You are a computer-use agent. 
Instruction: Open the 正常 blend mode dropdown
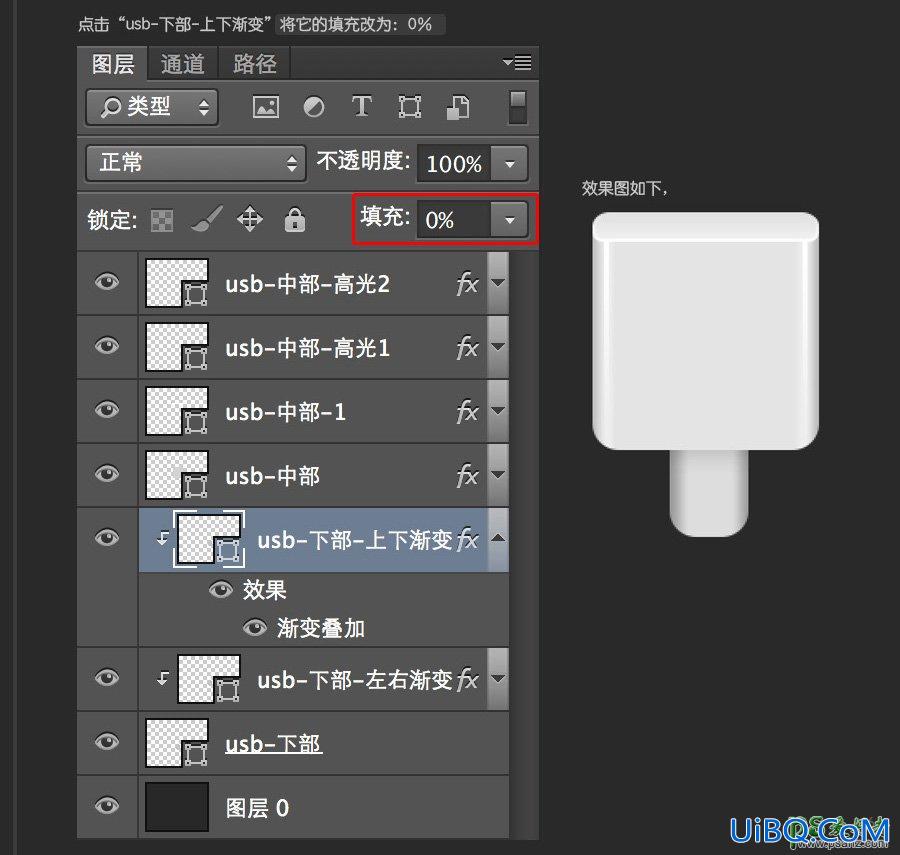coord(195,163)
